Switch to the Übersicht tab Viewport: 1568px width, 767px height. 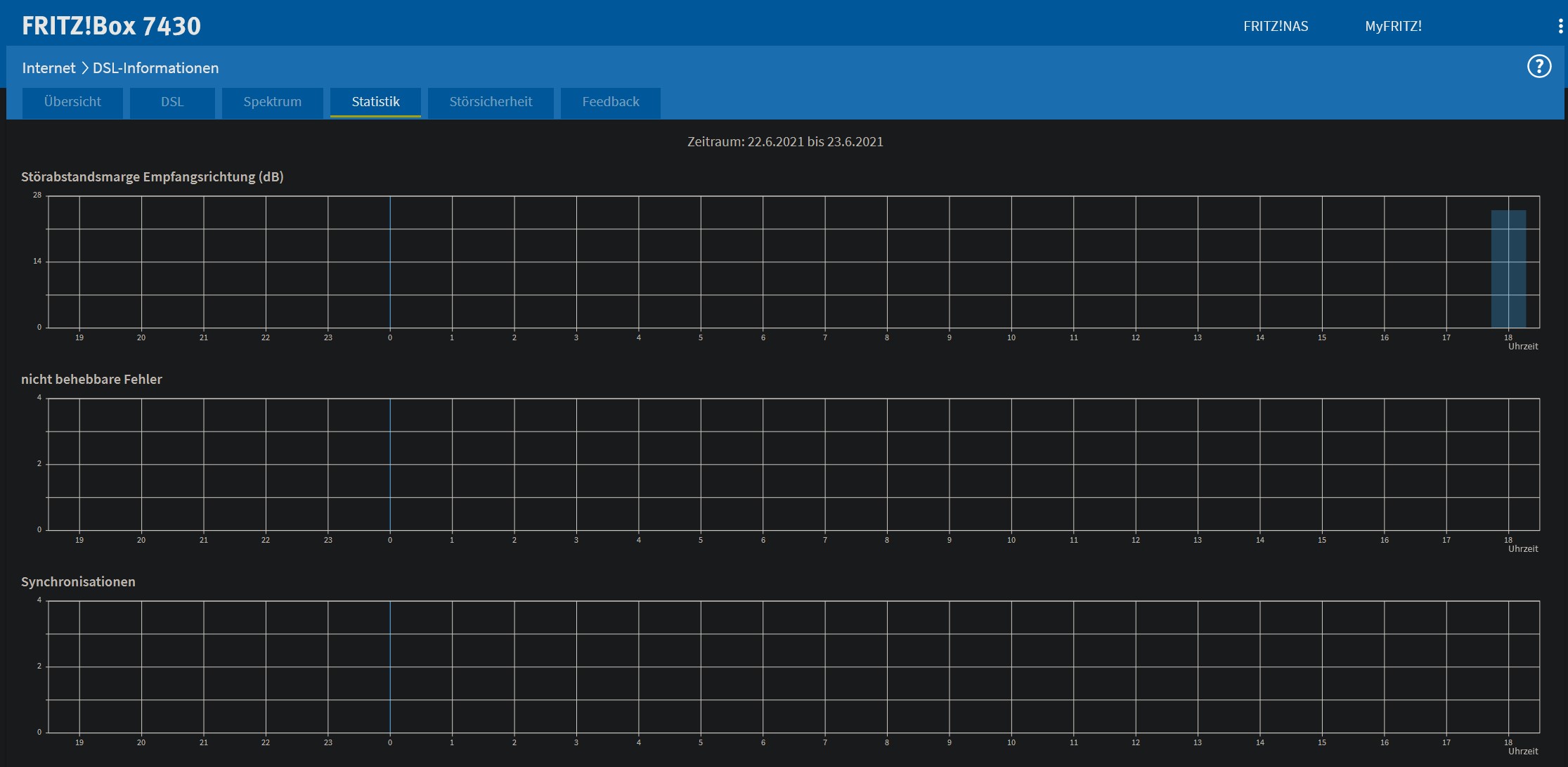[x=72, y=102]
